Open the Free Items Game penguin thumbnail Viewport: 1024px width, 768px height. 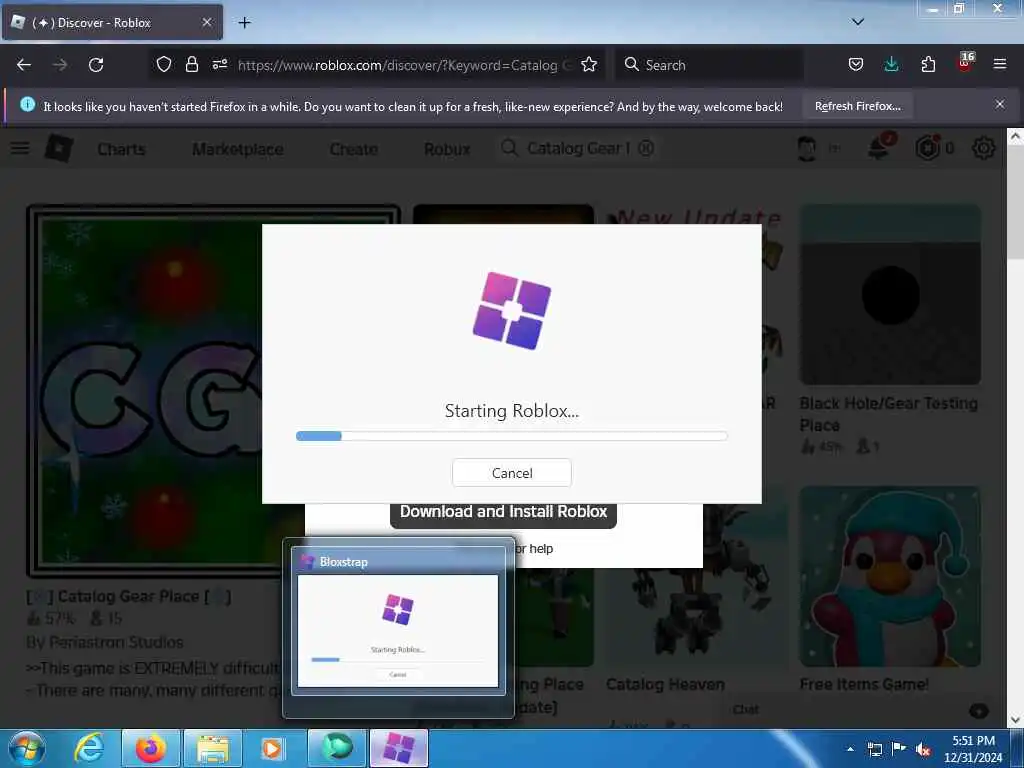890,577
